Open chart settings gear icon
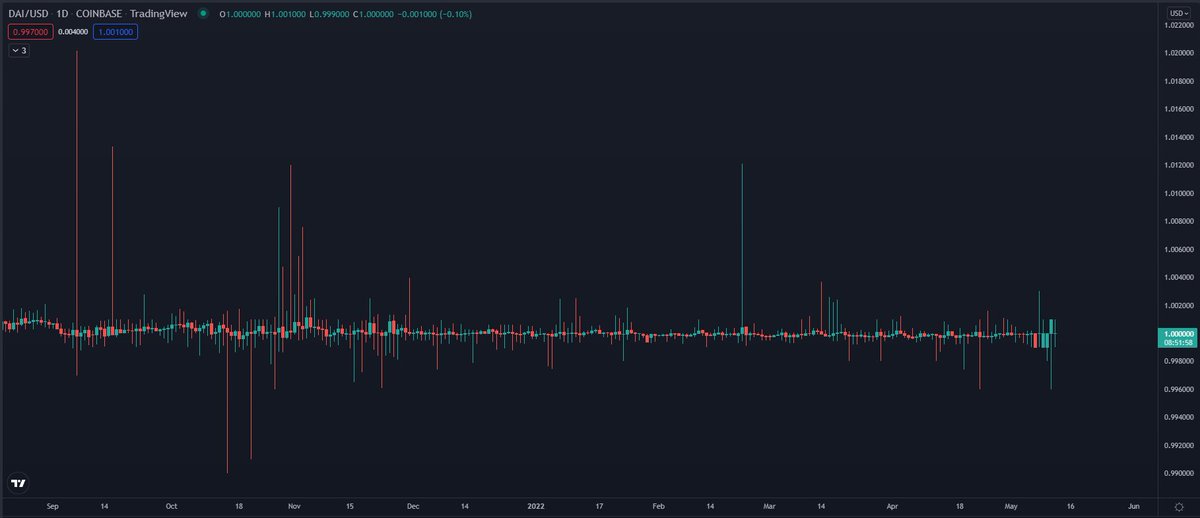Viewport: 1200px width, 518px height. point(1178,506)
